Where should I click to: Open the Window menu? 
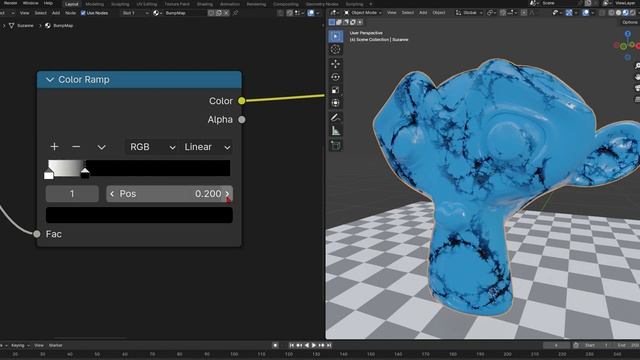pos(31,3)
